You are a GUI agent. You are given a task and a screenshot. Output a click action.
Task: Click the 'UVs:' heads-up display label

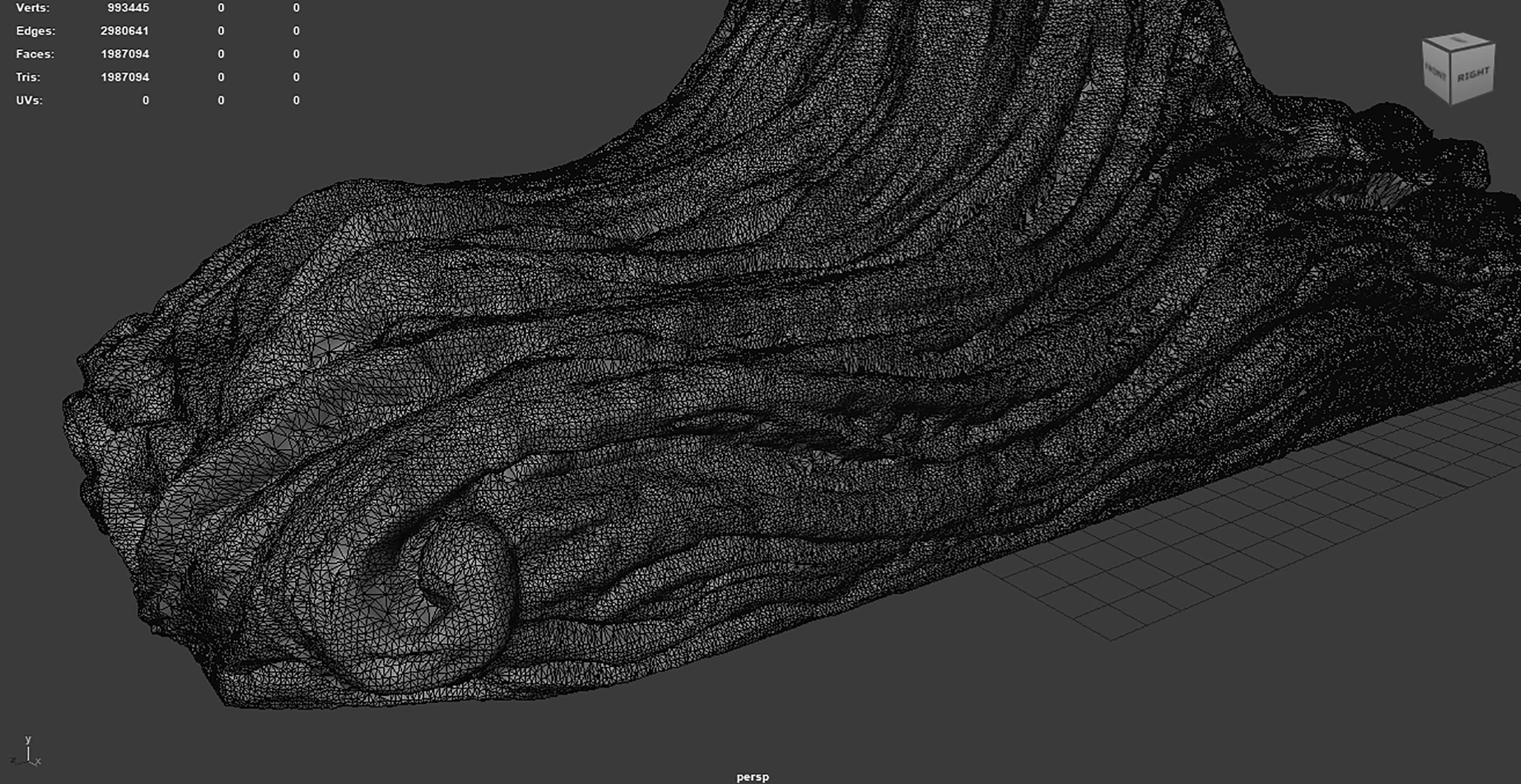click(29, 100)
